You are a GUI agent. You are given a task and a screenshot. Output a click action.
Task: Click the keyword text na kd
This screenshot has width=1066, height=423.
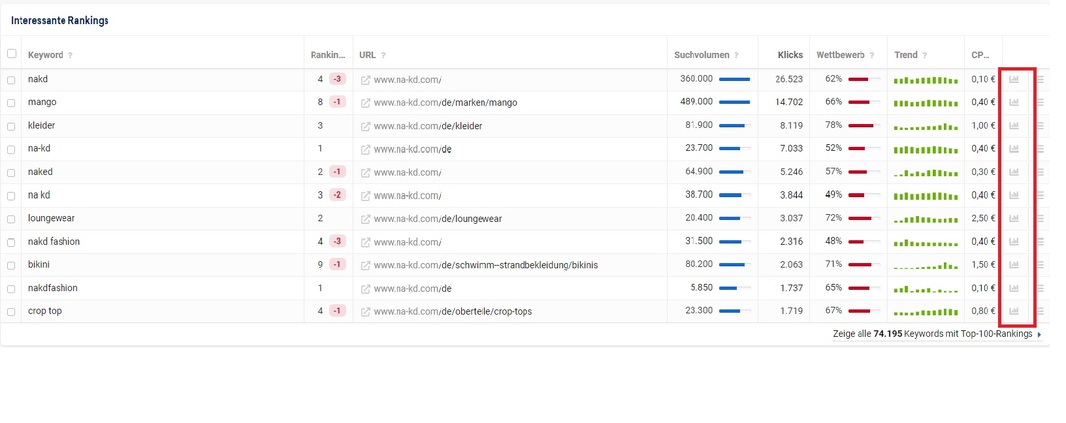(39, 195)
